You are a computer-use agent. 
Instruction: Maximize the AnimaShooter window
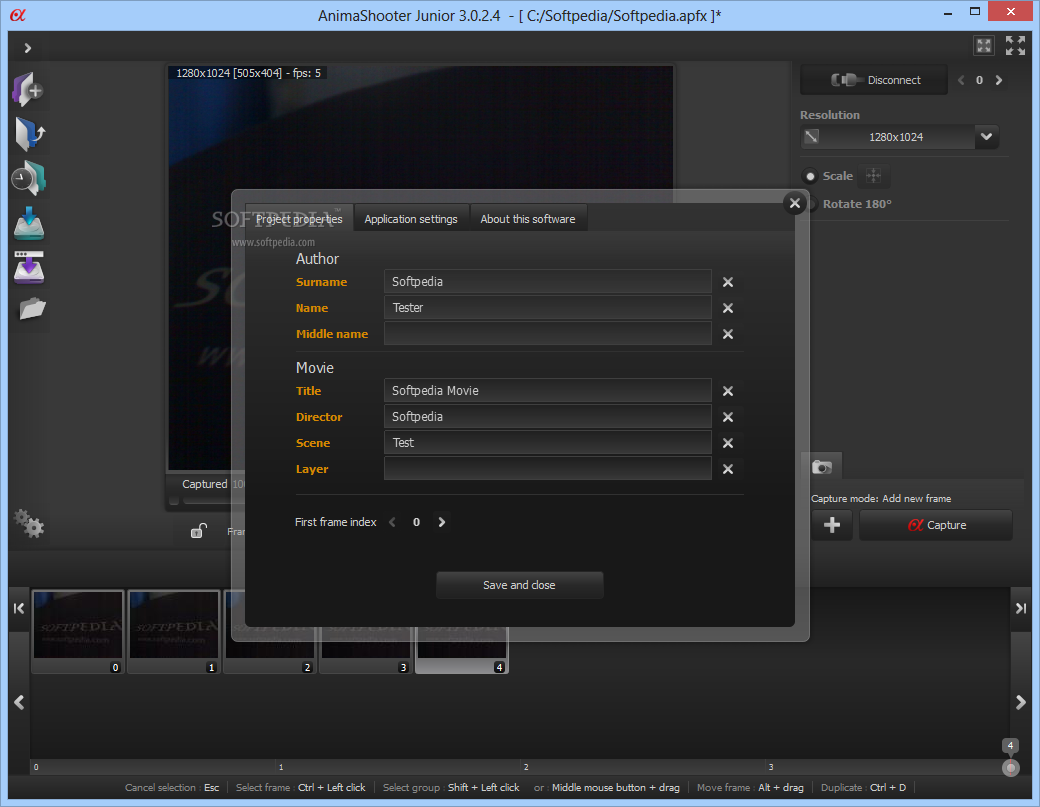(x=974, y=11)
